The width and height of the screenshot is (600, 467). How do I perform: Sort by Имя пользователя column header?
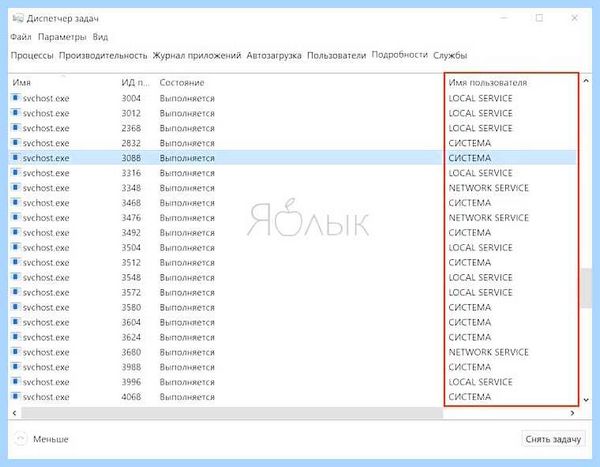488,83
